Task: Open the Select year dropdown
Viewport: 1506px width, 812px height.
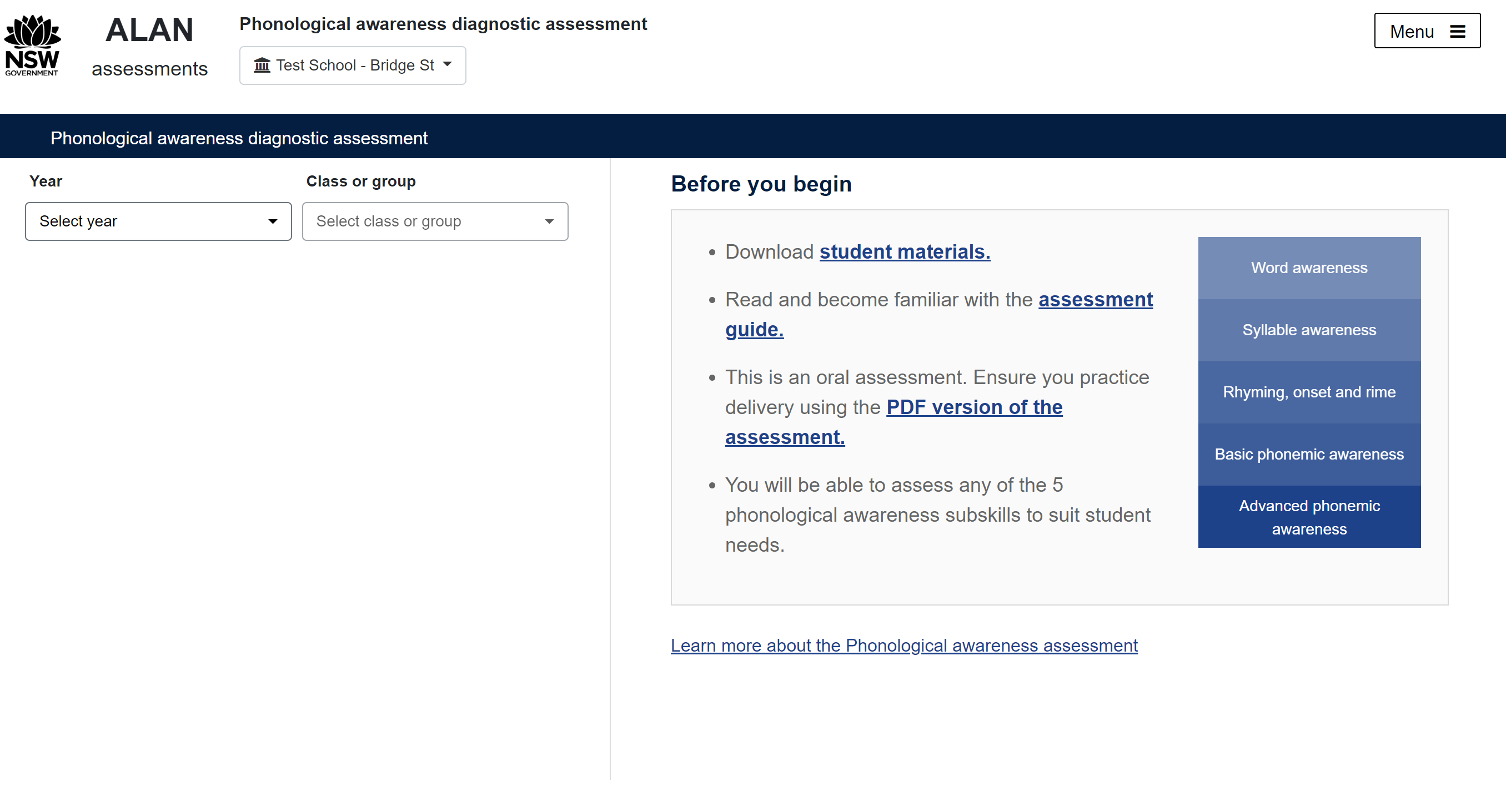Action: pos(158,221)
